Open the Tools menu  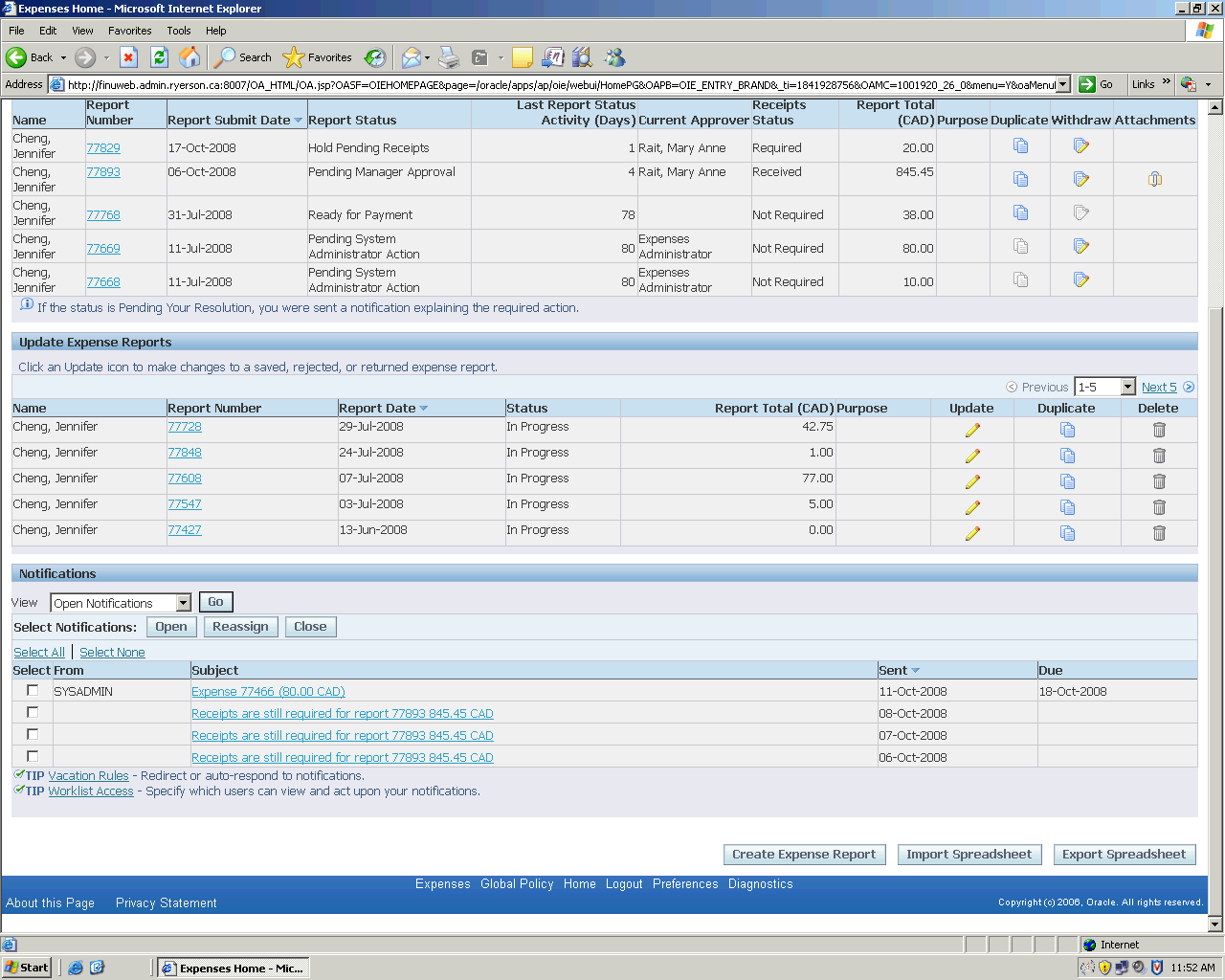(179, 31)
